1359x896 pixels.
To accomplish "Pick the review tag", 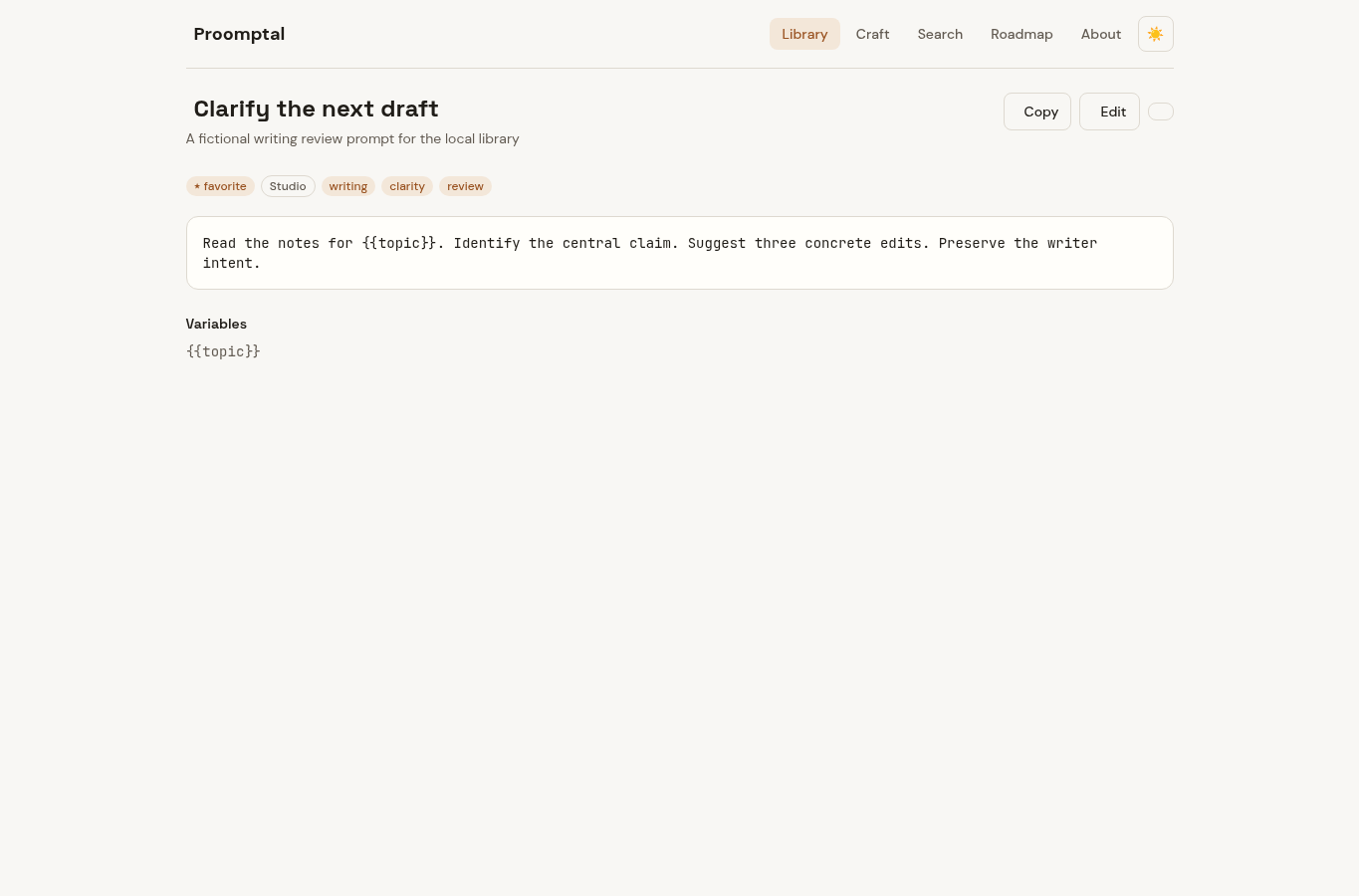I will point(465,186).
